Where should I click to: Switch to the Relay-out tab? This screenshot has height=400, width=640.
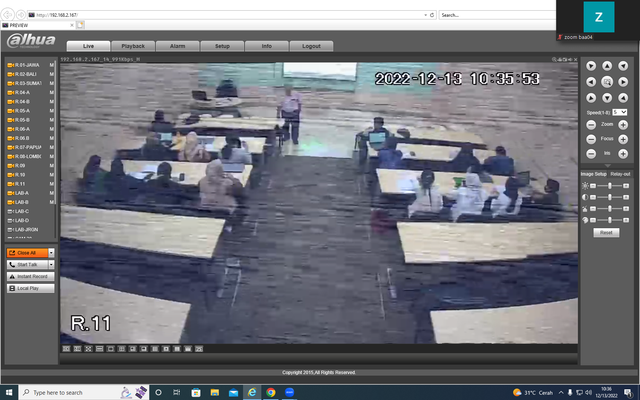point(620,174)
